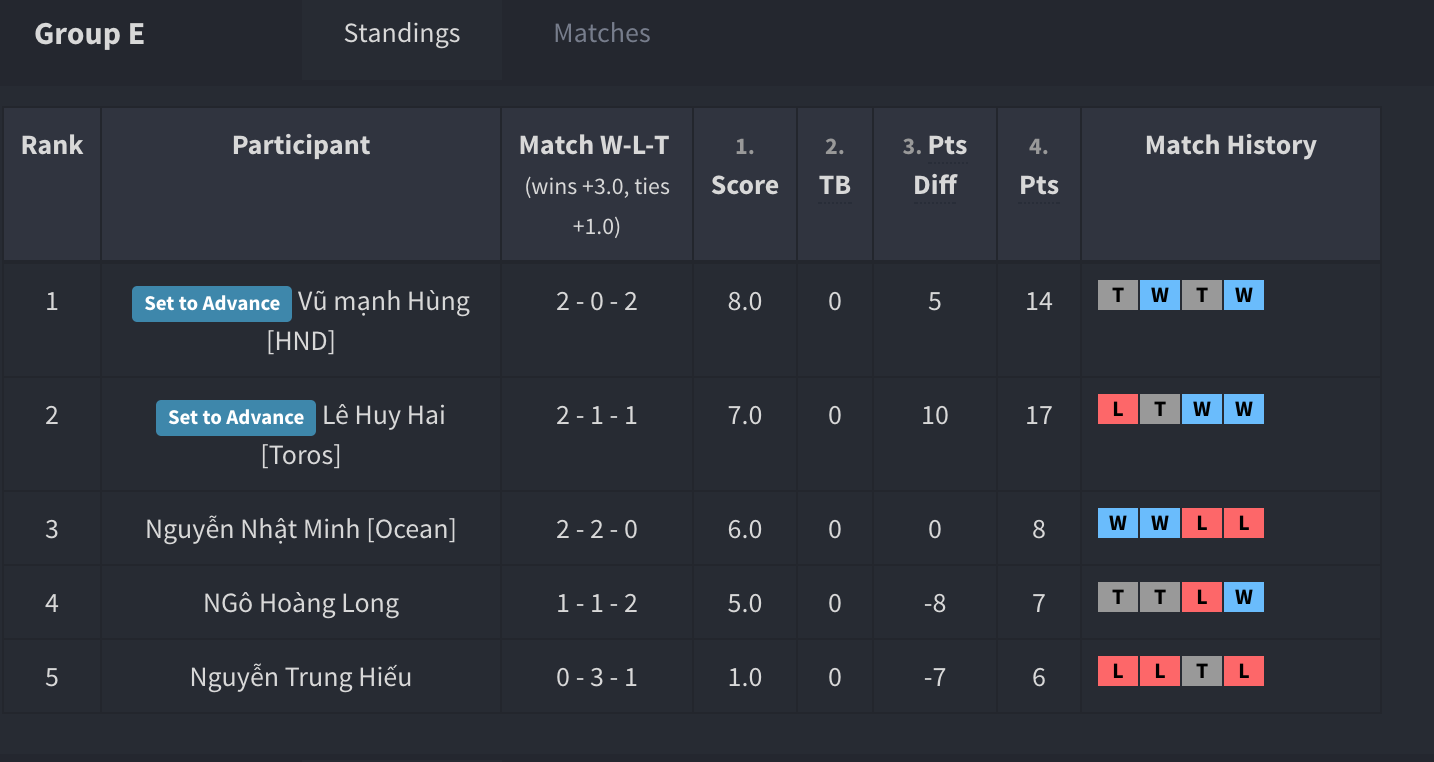Click the red L badge for Lê Huy Hai
The height and width of the screenshot is (762, 1434).
[1118, 409]
